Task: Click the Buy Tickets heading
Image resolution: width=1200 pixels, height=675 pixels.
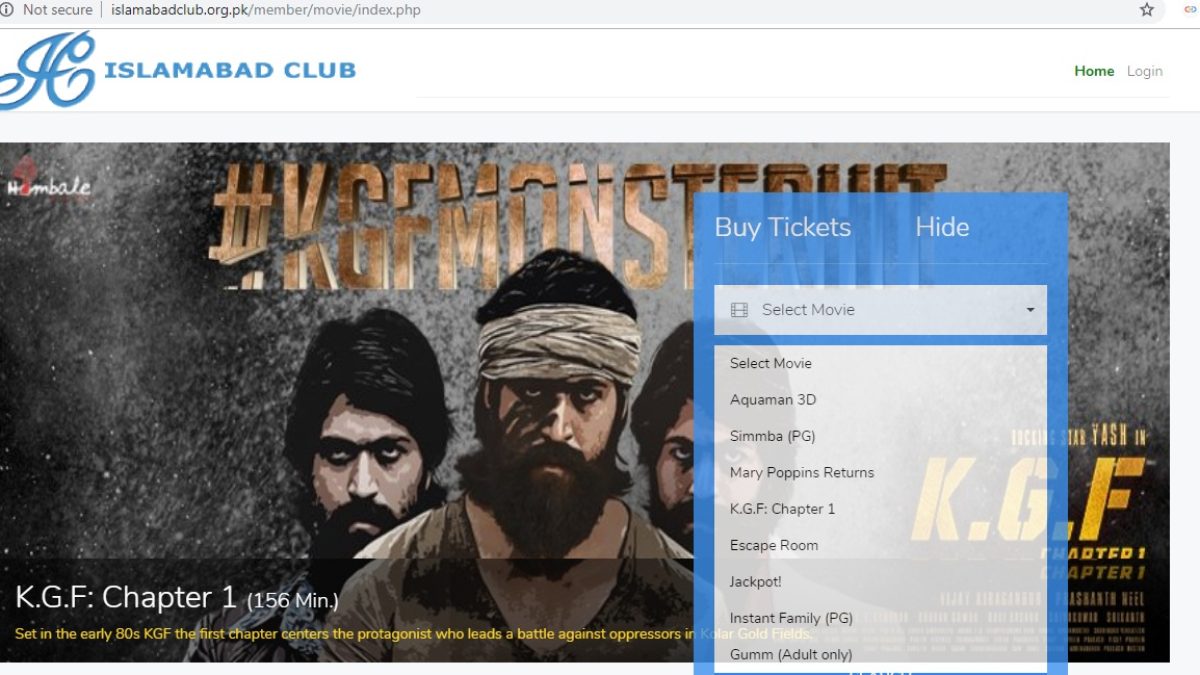Action: 782,227
